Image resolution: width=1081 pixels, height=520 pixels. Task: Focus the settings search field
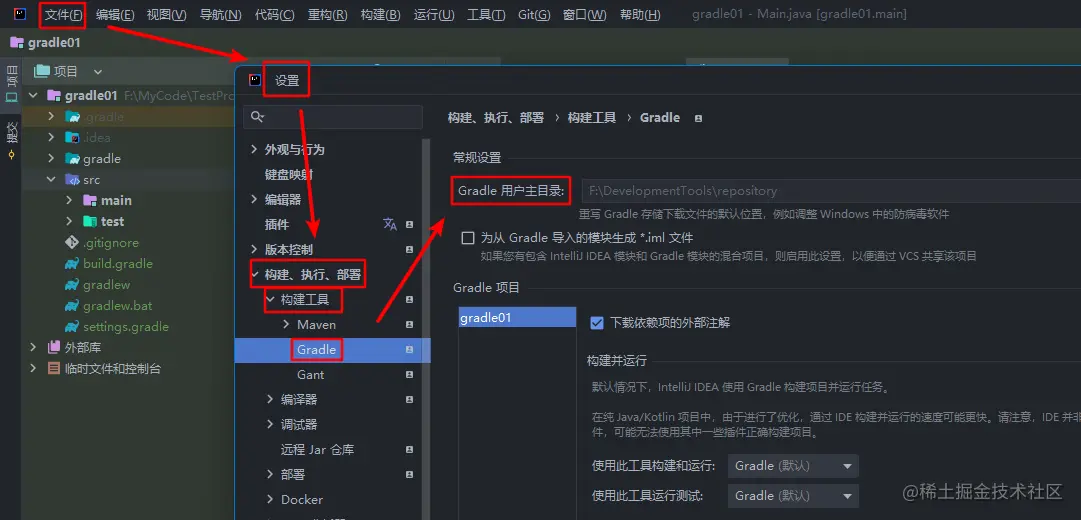click(x=333, y=117)
